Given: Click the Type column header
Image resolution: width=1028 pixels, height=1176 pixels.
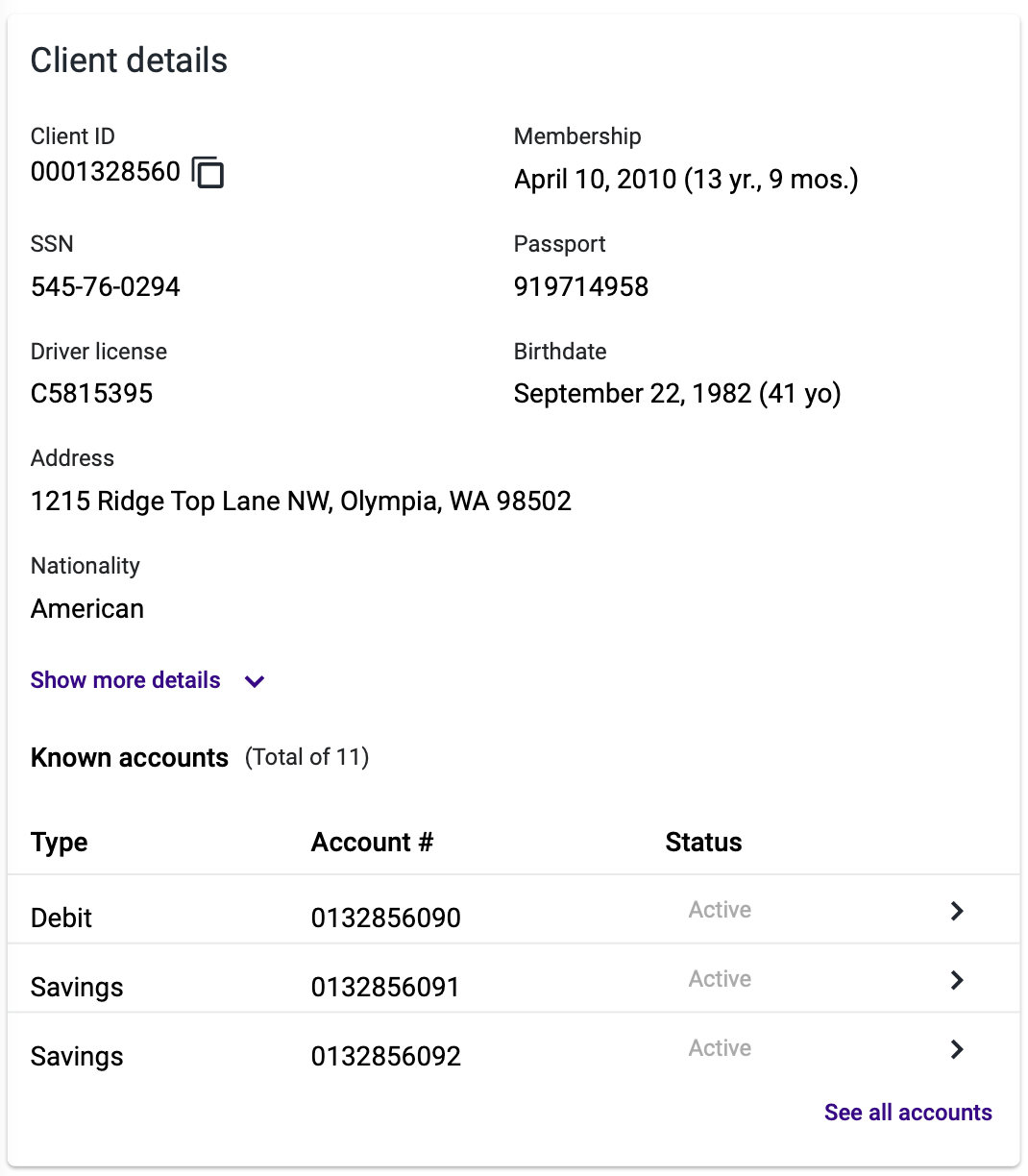Looking at the screenshot, I should point(59,842).
